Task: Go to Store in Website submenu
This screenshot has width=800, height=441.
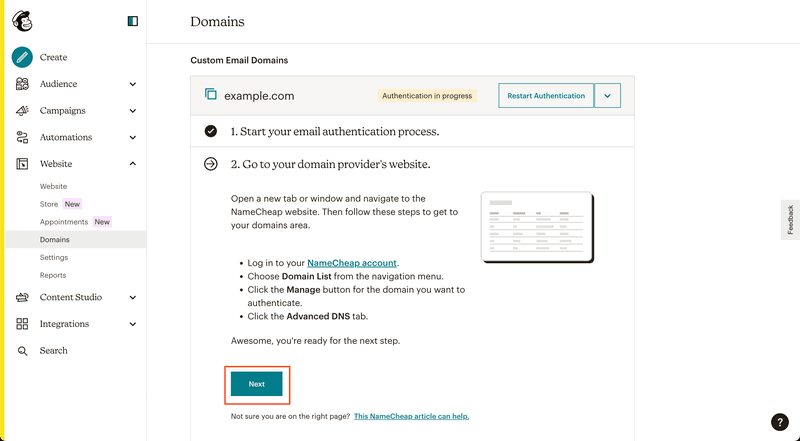Action: coord(49,204)
